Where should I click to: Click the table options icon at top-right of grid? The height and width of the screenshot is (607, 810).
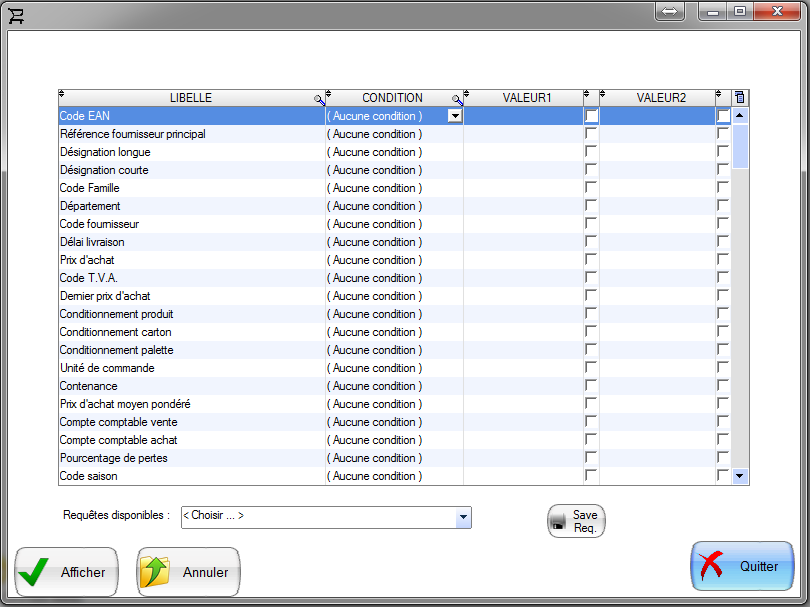[740, 98]
